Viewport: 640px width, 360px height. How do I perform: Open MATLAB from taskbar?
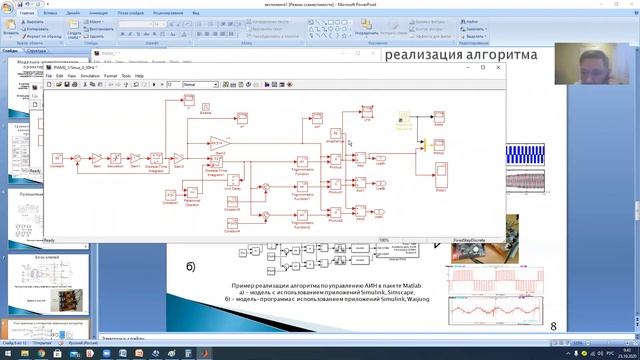click(x=204, y=353)
